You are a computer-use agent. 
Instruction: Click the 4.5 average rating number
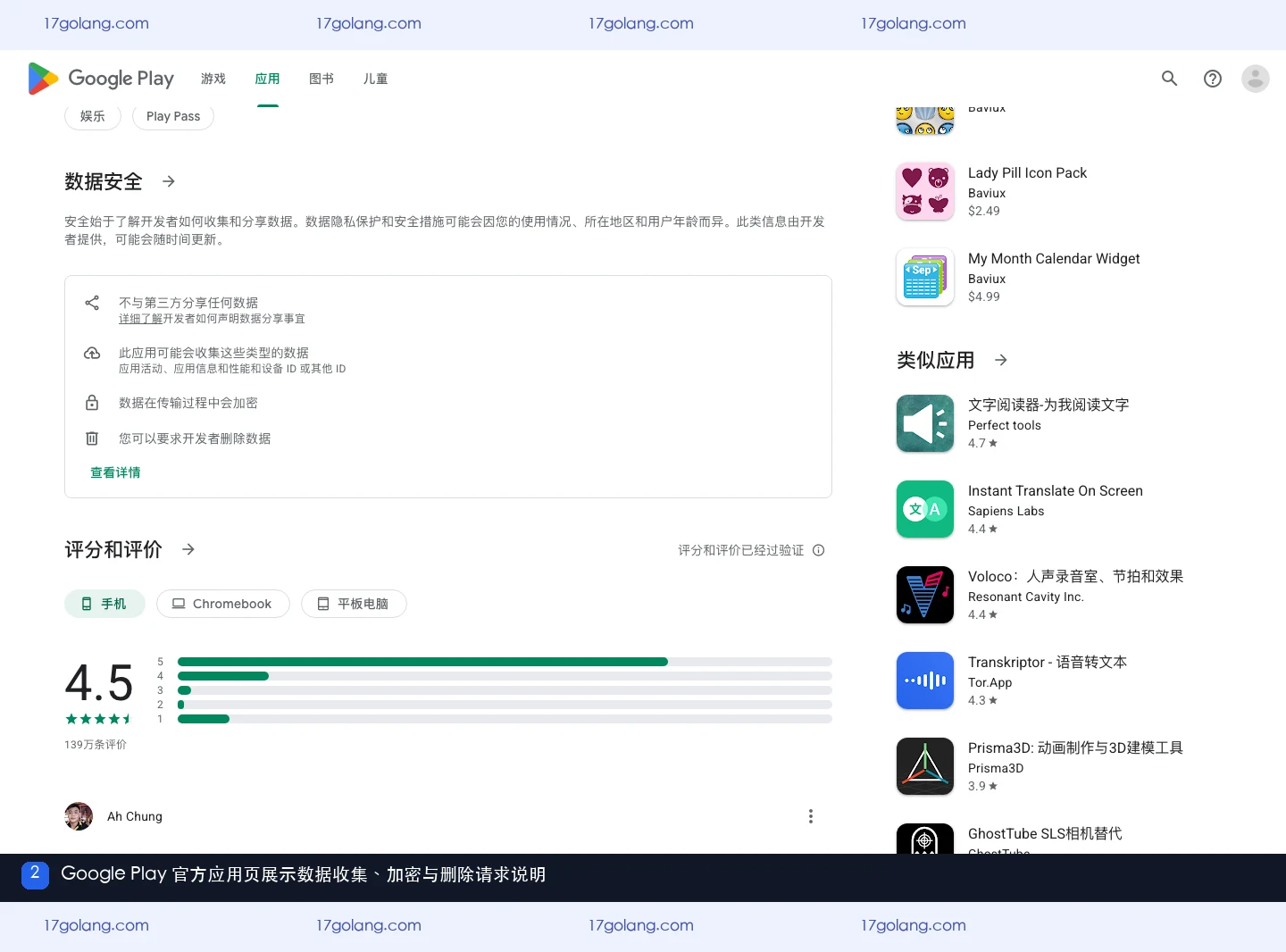[99, 683]
